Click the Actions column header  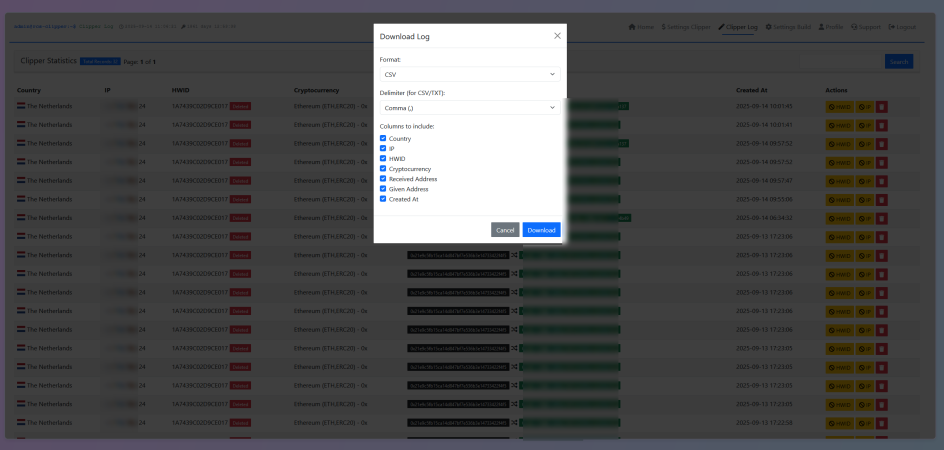[x=836, y=90]
